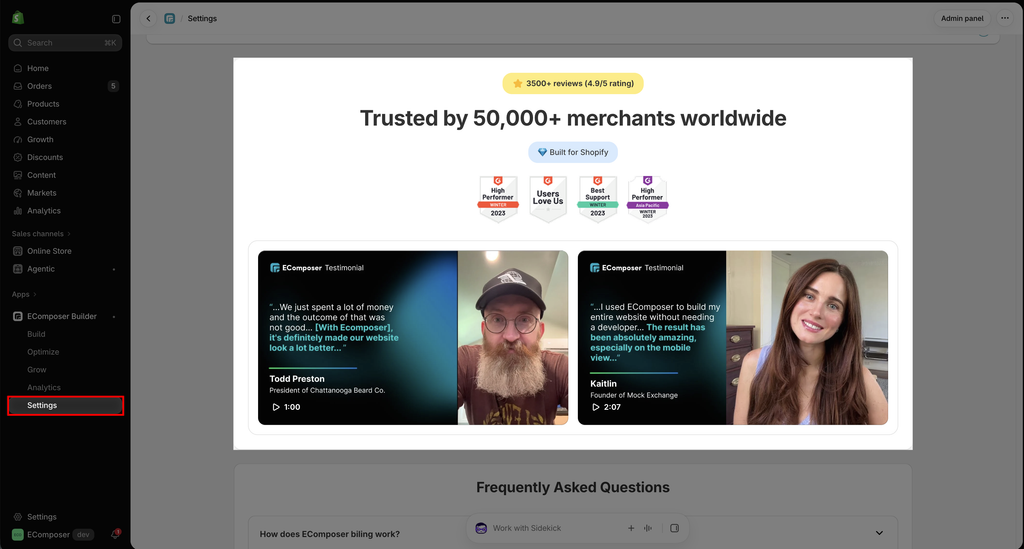
Task: Click the Products tag icon
Action: (x=18, y=104)
